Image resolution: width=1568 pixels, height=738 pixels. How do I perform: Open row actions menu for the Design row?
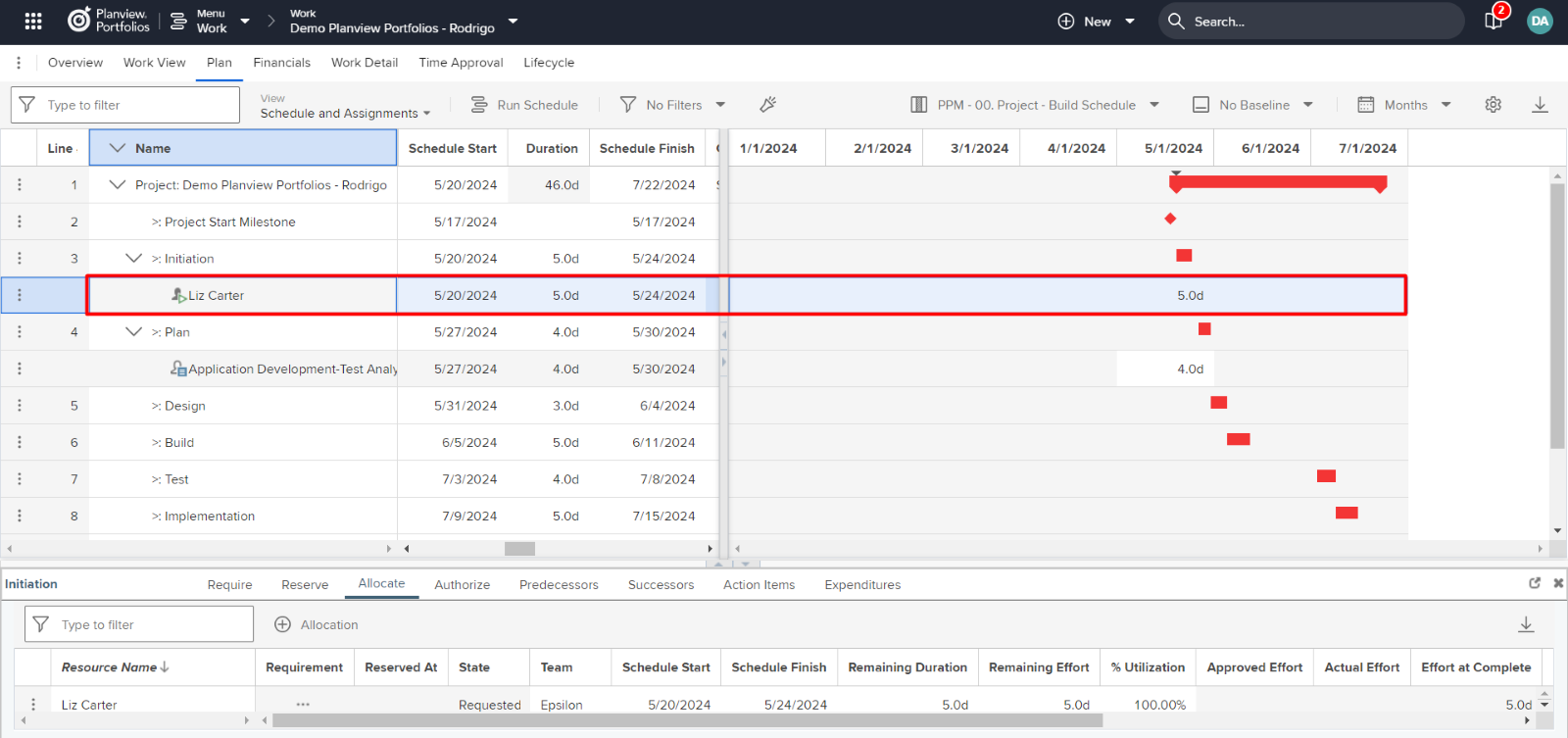point(19,406)
